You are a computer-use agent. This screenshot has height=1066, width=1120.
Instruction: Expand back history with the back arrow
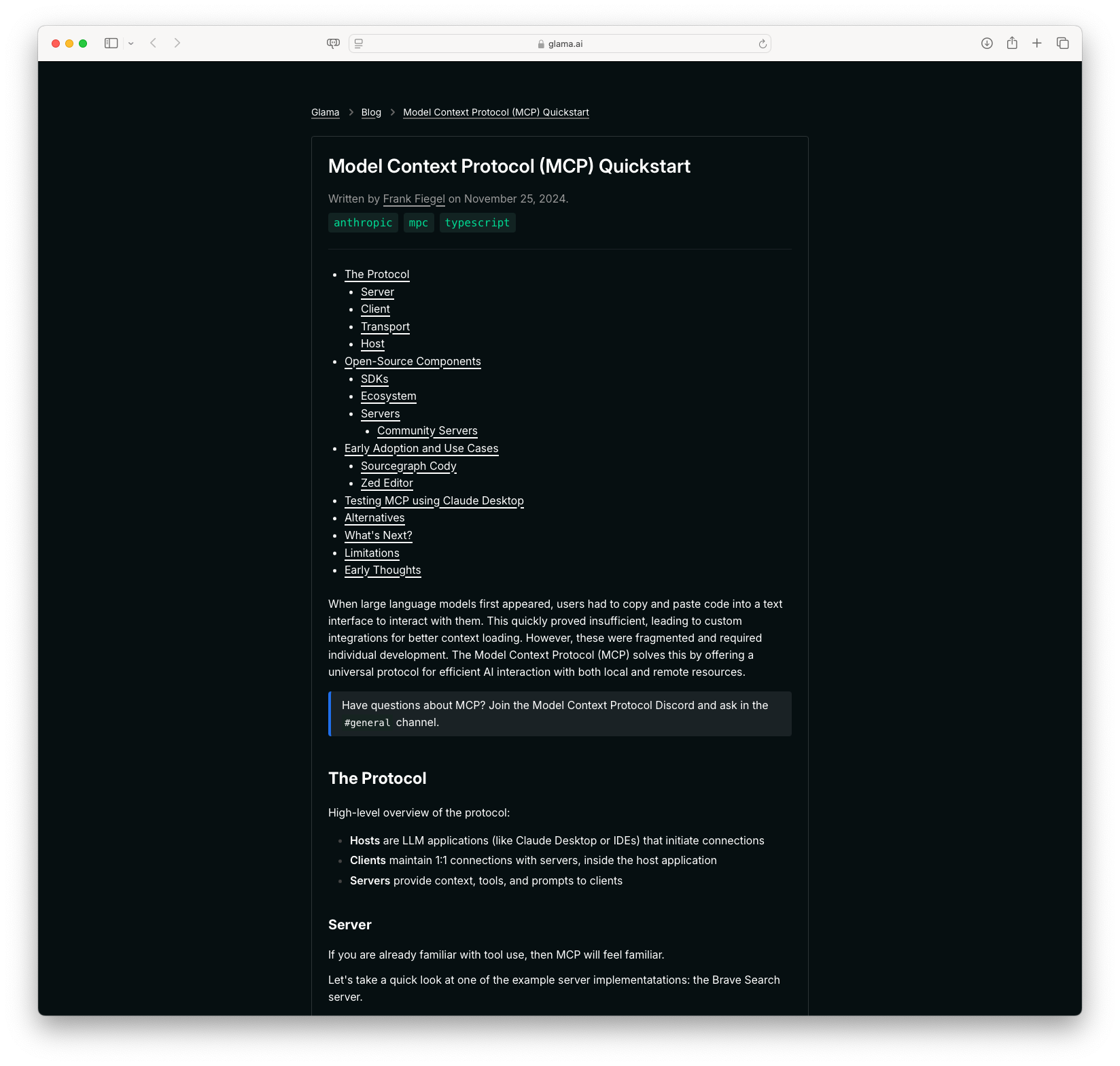click(153, 43)
